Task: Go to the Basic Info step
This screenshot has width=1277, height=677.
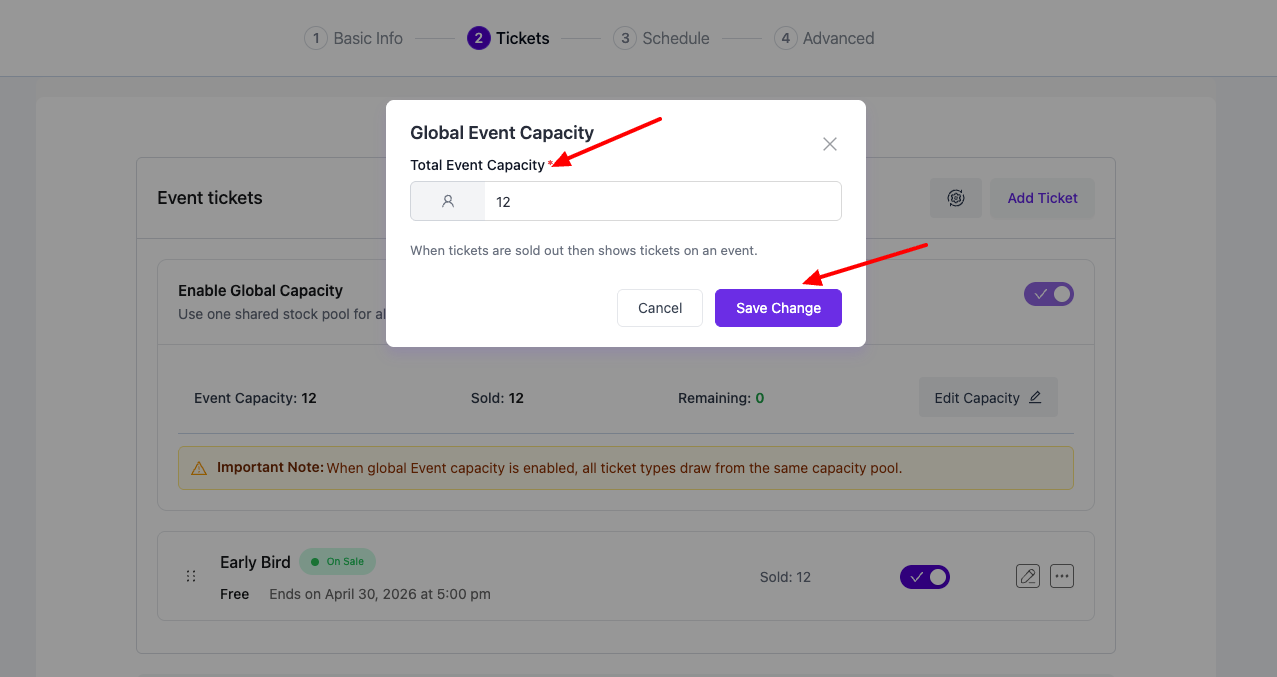Action: pos(354,39)
